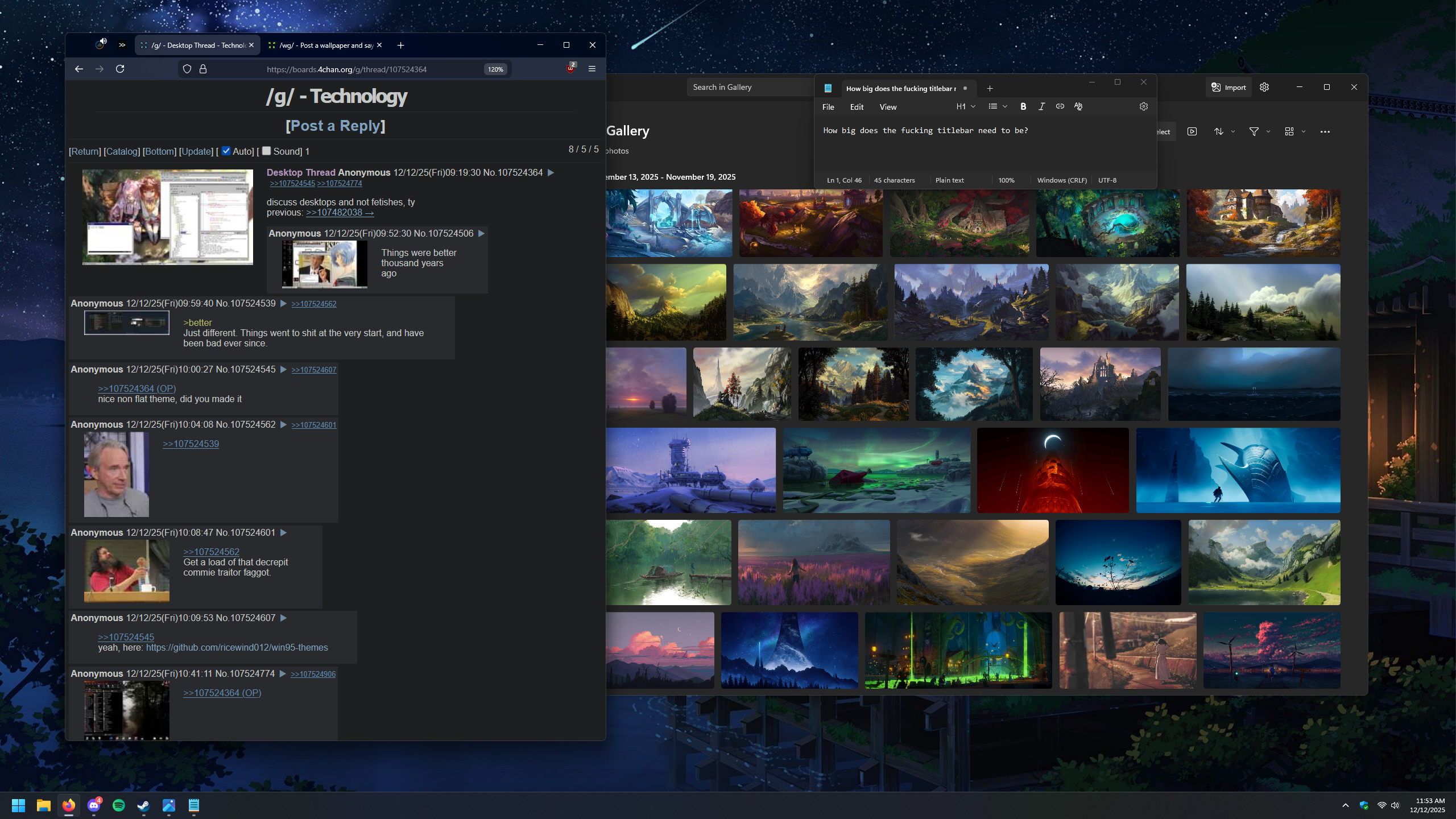Start slideshow in Photos gallery
The height and width of the screenshot is (819, 1456).
1192,131
